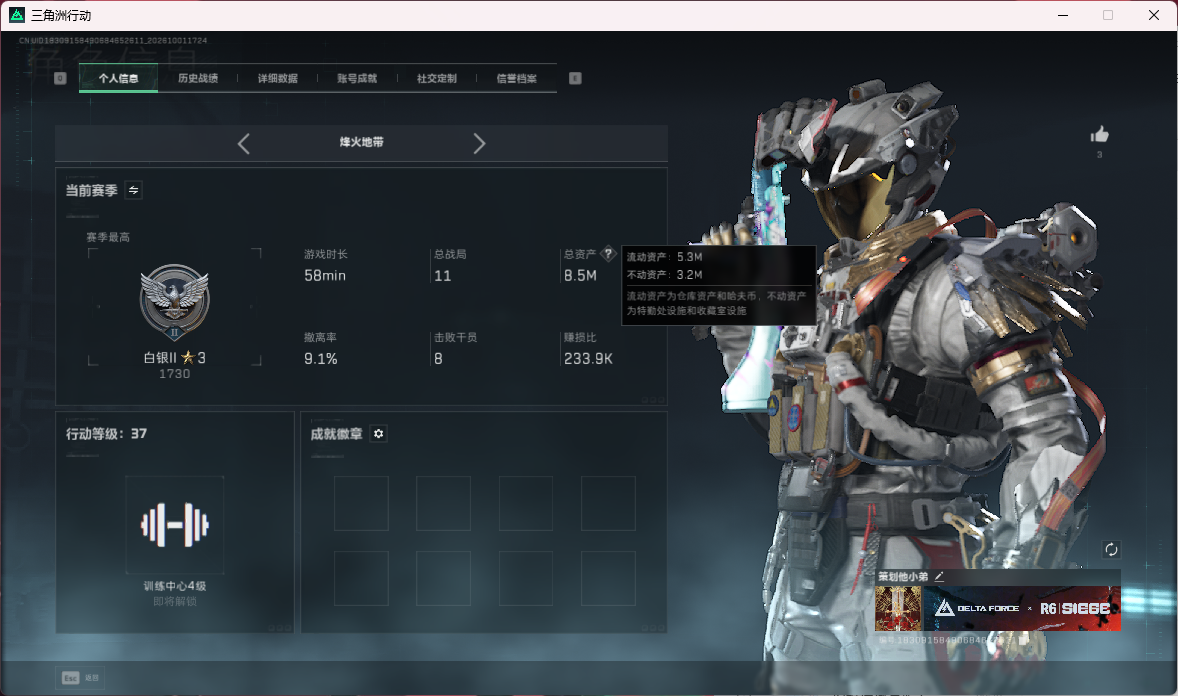This screenshot has width=1178, height=696.
Task: Open the 详细数据 tab
Action: click(x=277, y=78)
